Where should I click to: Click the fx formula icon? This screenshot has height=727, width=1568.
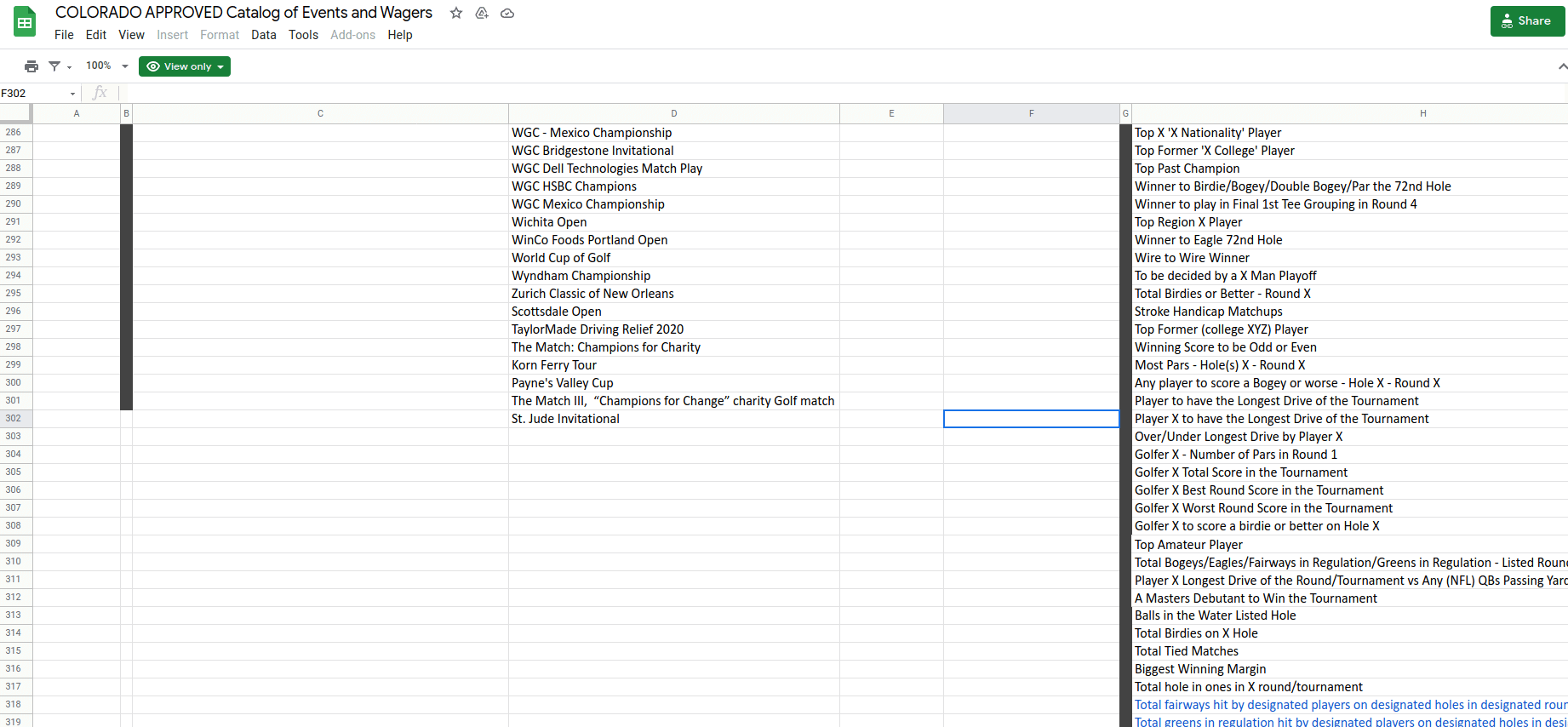coord(100,93)
